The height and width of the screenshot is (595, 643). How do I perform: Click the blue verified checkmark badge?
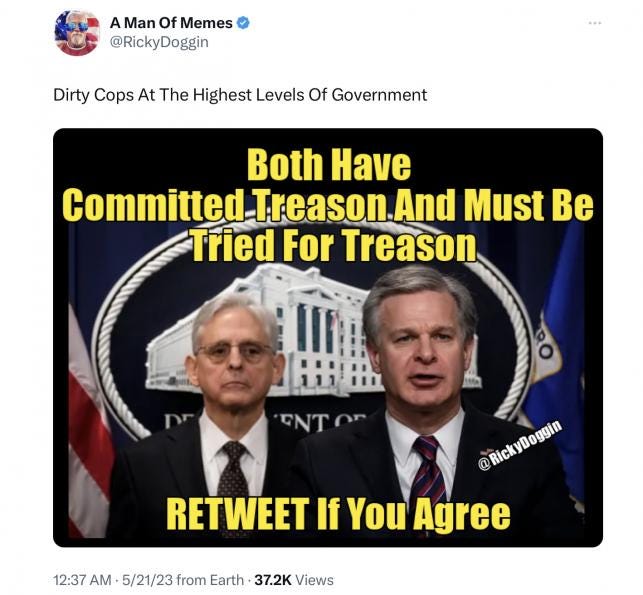[243, 23]
